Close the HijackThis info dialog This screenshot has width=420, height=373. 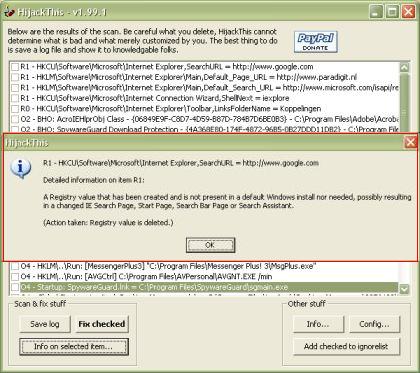tap(410, 142)
